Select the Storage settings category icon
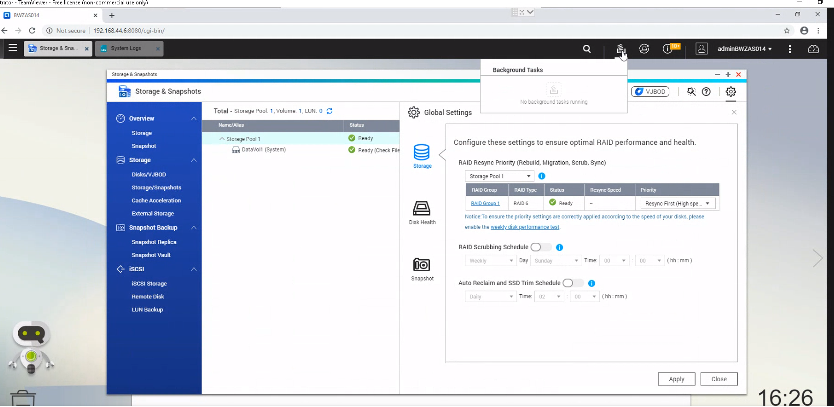834x407 pixels. pos(422,156)
